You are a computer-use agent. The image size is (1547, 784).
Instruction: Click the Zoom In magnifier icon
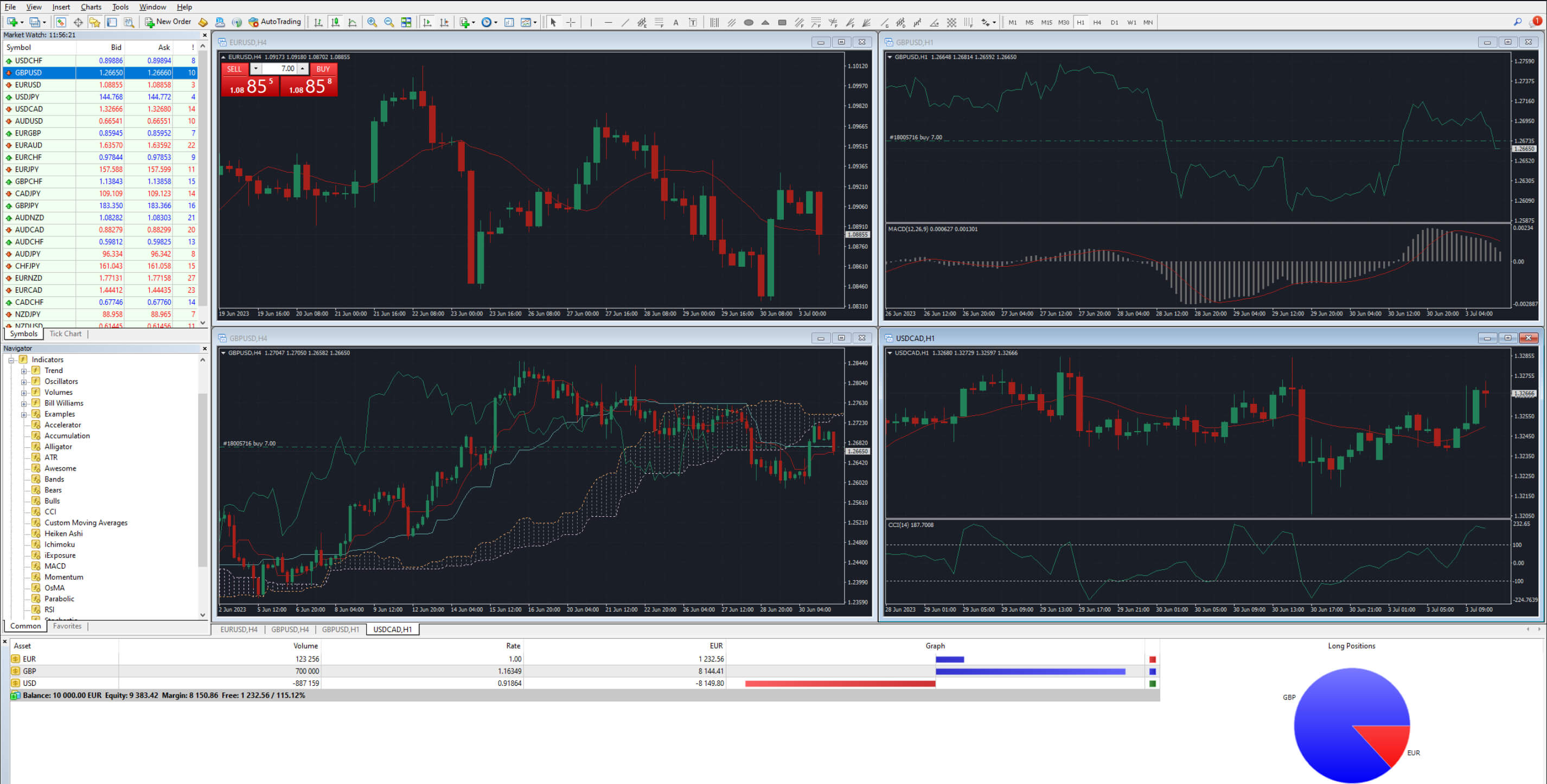click(372, 22)
